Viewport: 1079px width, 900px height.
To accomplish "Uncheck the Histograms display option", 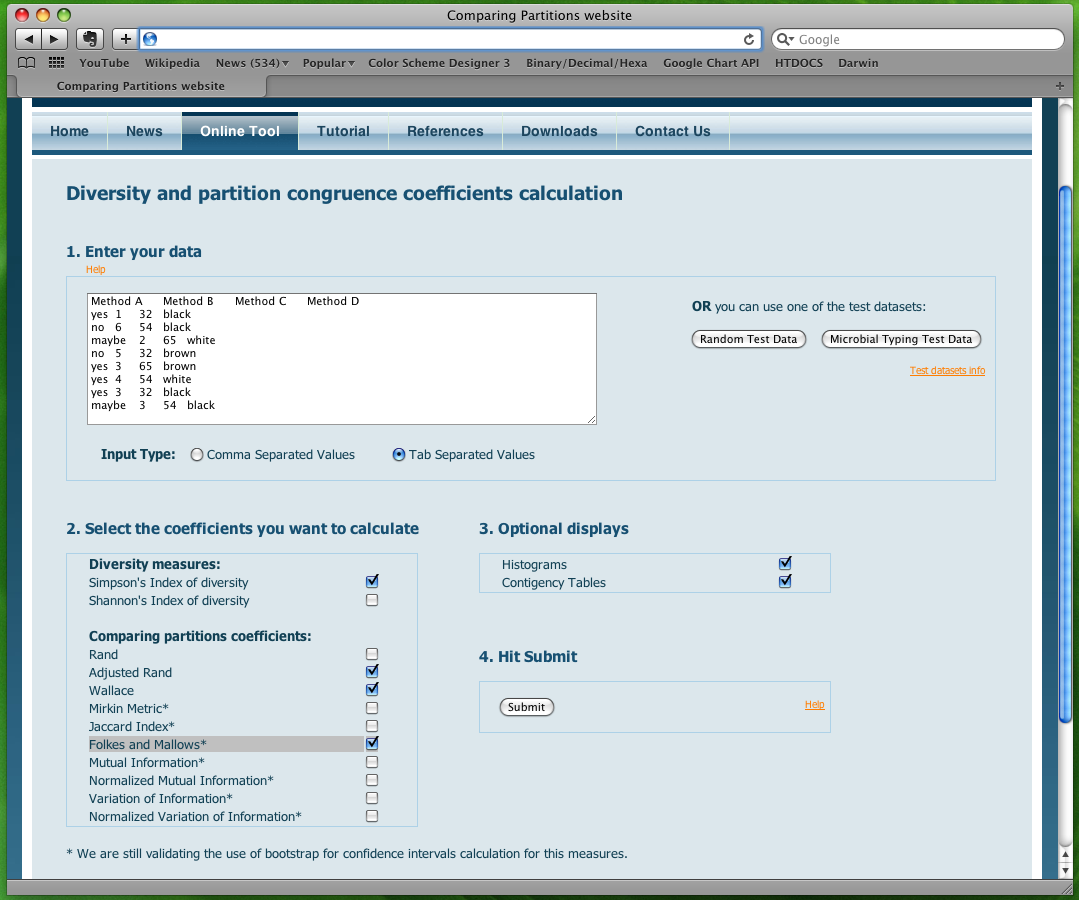I will point(785,563).
